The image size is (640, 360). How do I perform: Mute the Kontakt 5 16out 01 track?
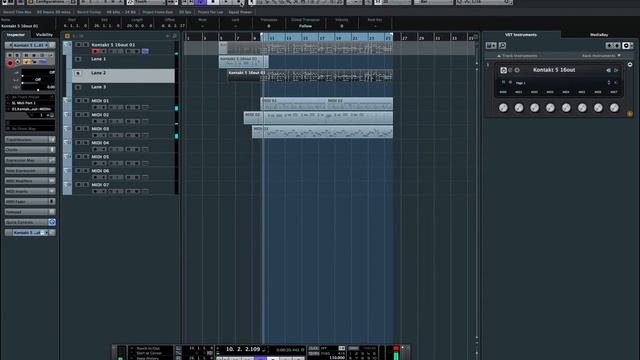[78, 45]
